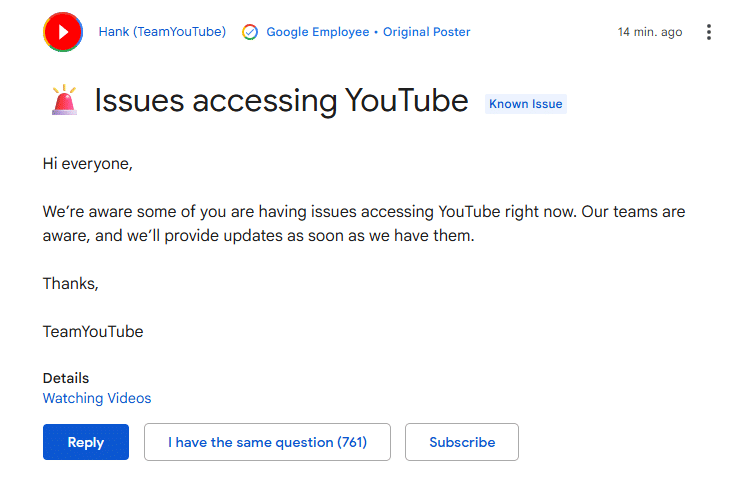Click the 14 min. ago timestamp
The height and width of the screenshot is (489, 751).
(650, 32)
